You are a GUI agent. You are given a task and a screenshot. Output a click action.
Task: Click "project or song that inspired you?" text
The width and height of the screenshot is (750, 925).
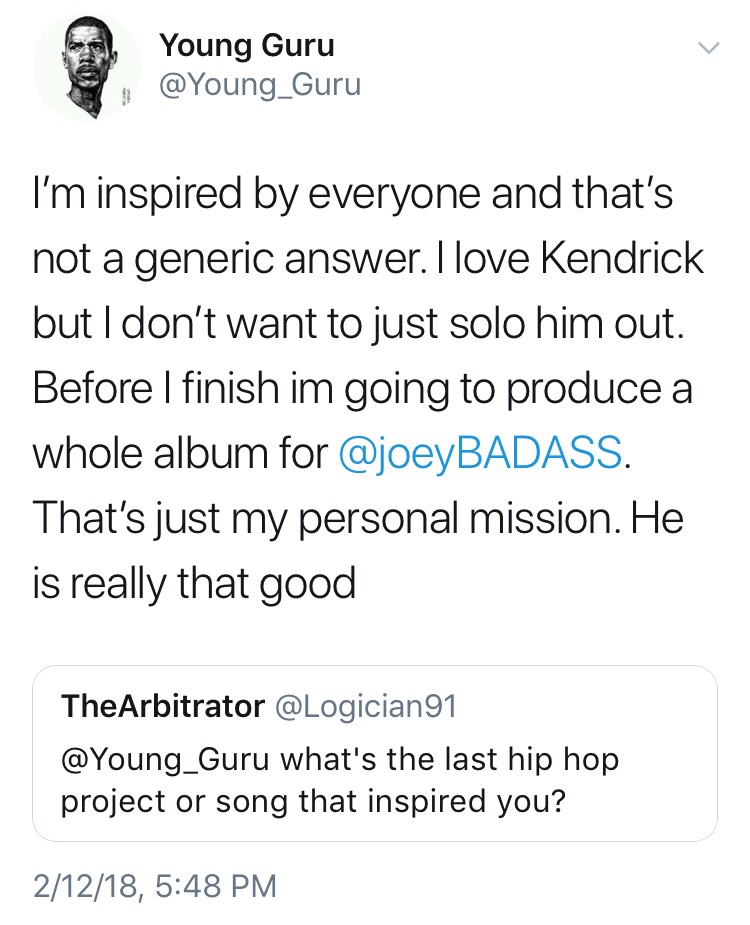[x=312, y=803]
